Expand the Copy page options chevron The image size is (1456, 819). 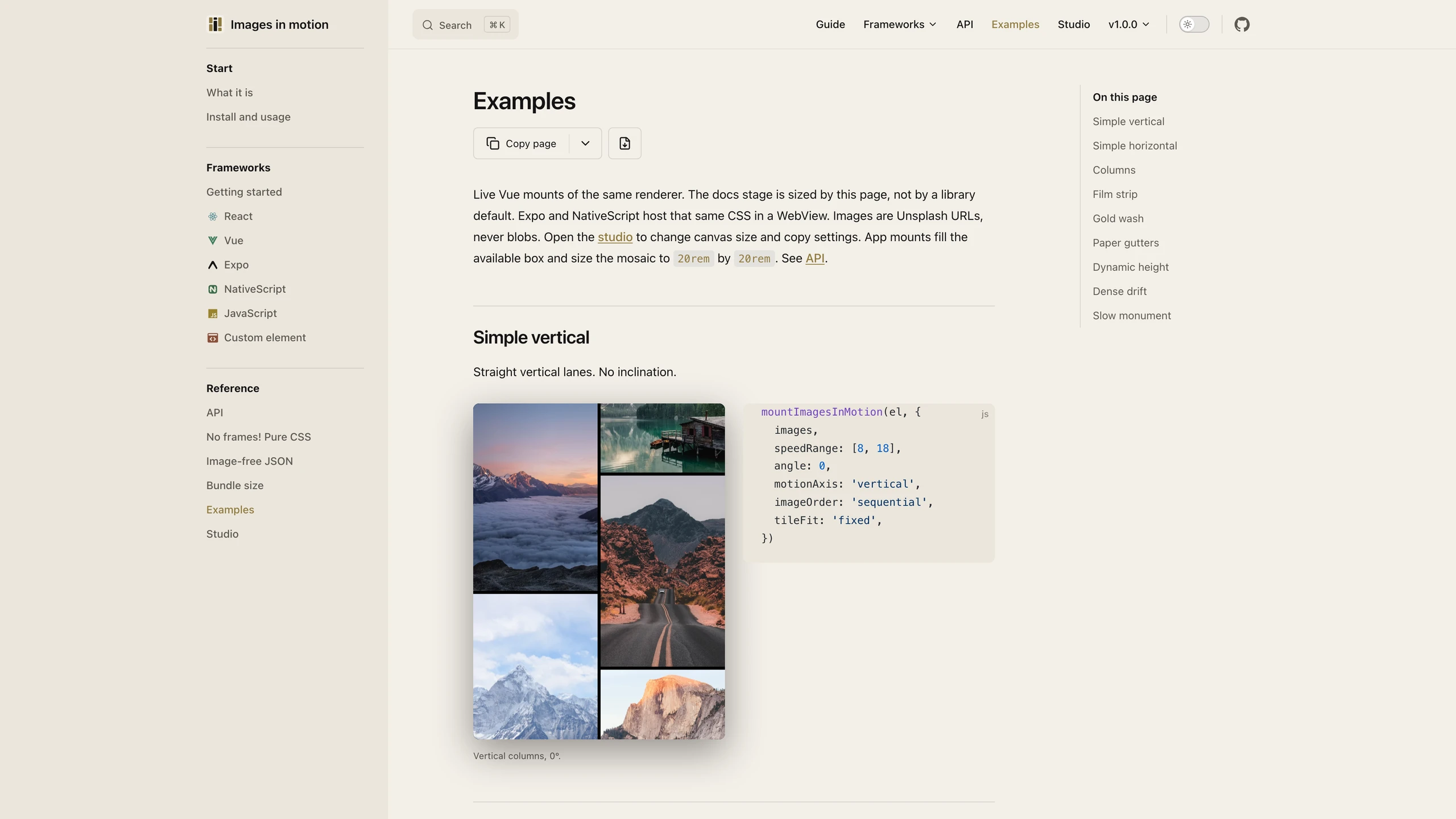click(x=585, y=143)
